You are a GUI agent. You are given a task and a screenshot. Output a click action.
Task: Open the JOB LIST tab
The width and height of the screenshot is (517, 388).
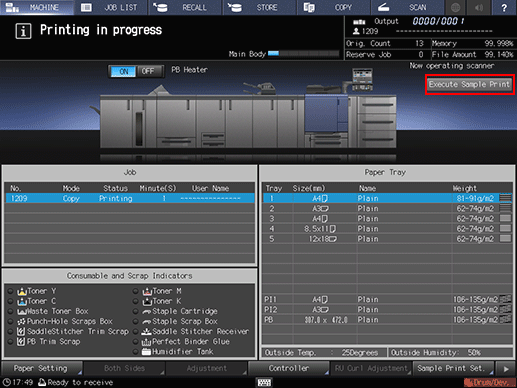click(111, 7)
